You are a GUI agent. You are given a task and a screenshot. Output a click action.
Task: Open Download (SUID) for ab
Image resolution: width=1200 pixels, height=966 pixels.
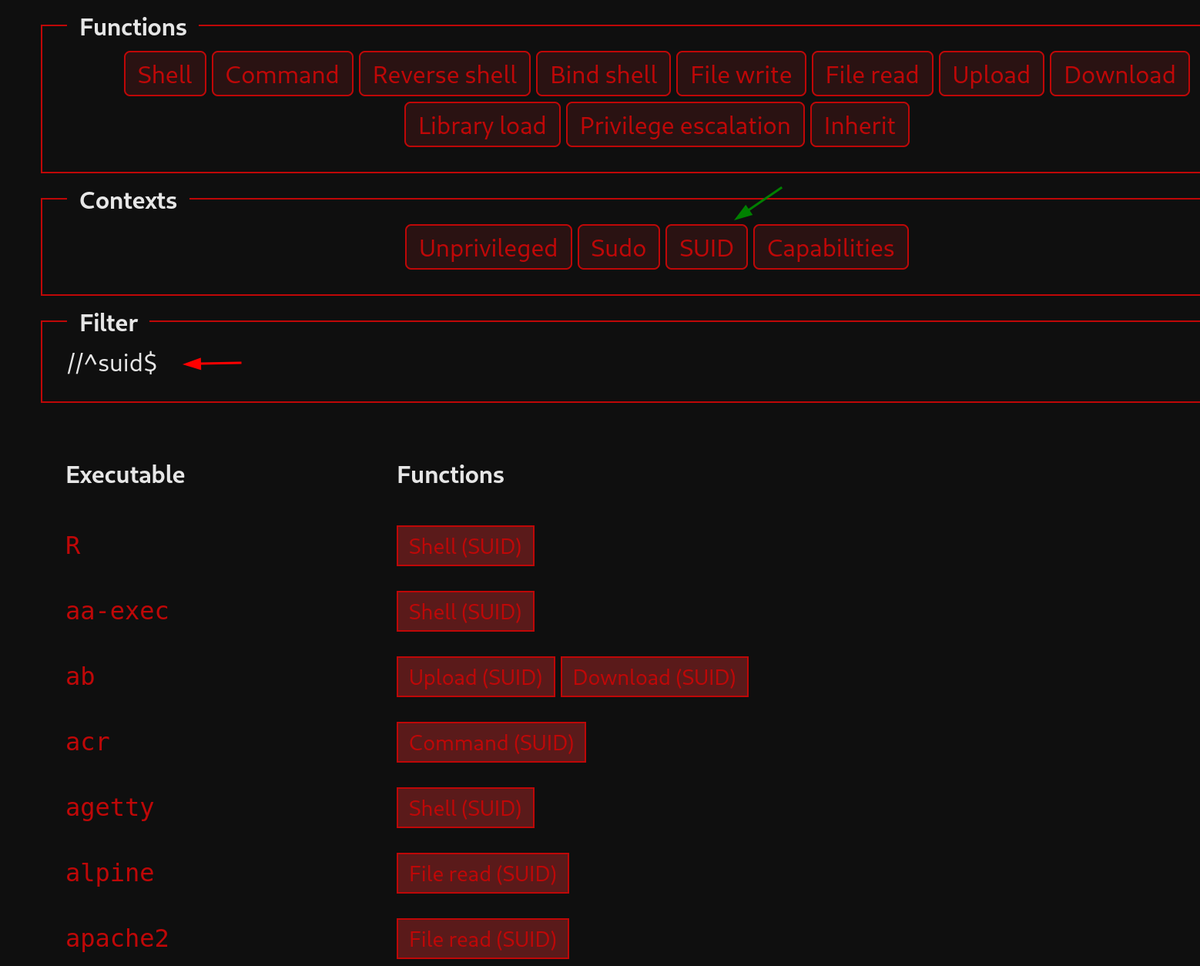point(654,677)
